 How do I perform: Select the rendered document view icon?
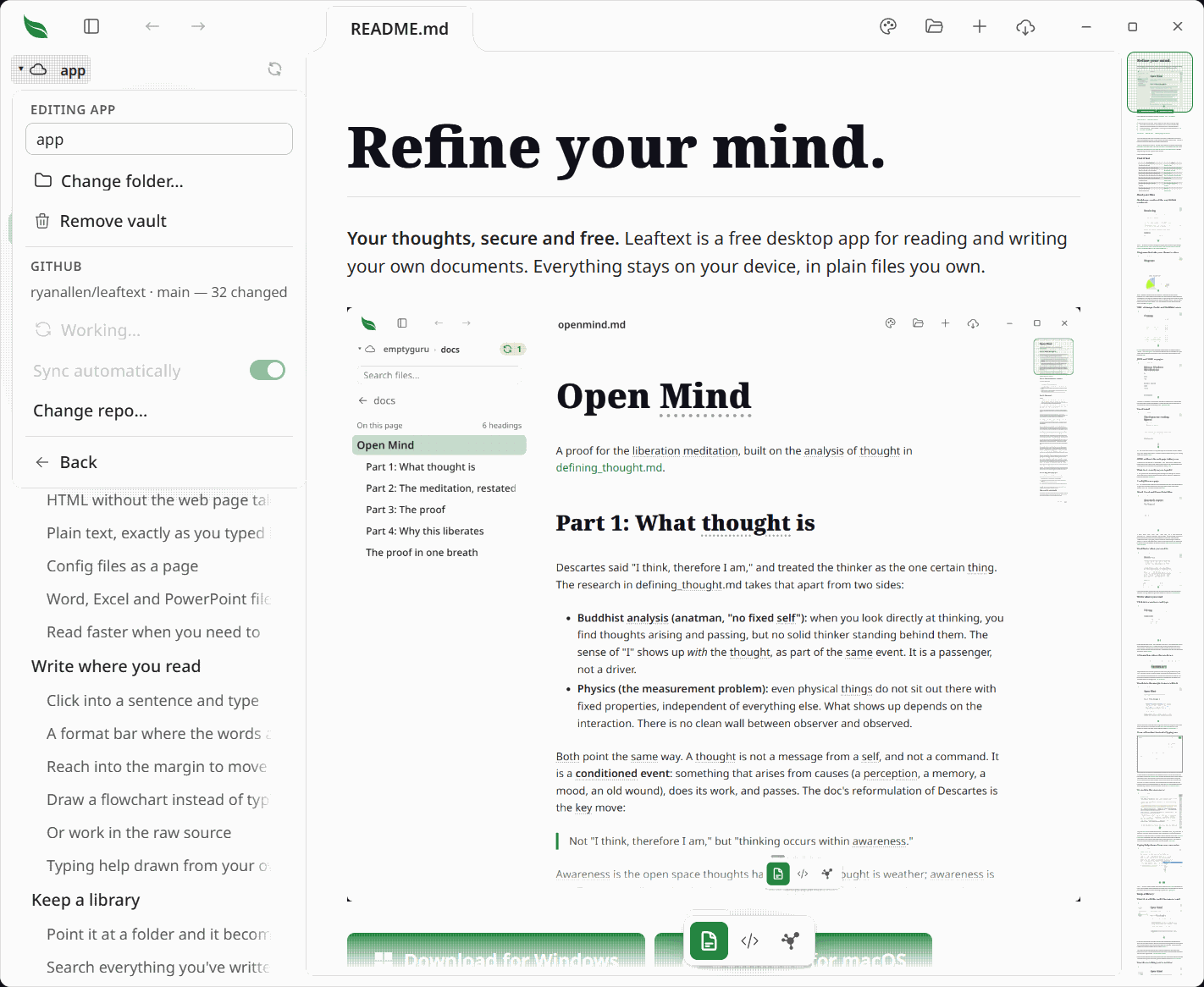click(x=710, y=940)
